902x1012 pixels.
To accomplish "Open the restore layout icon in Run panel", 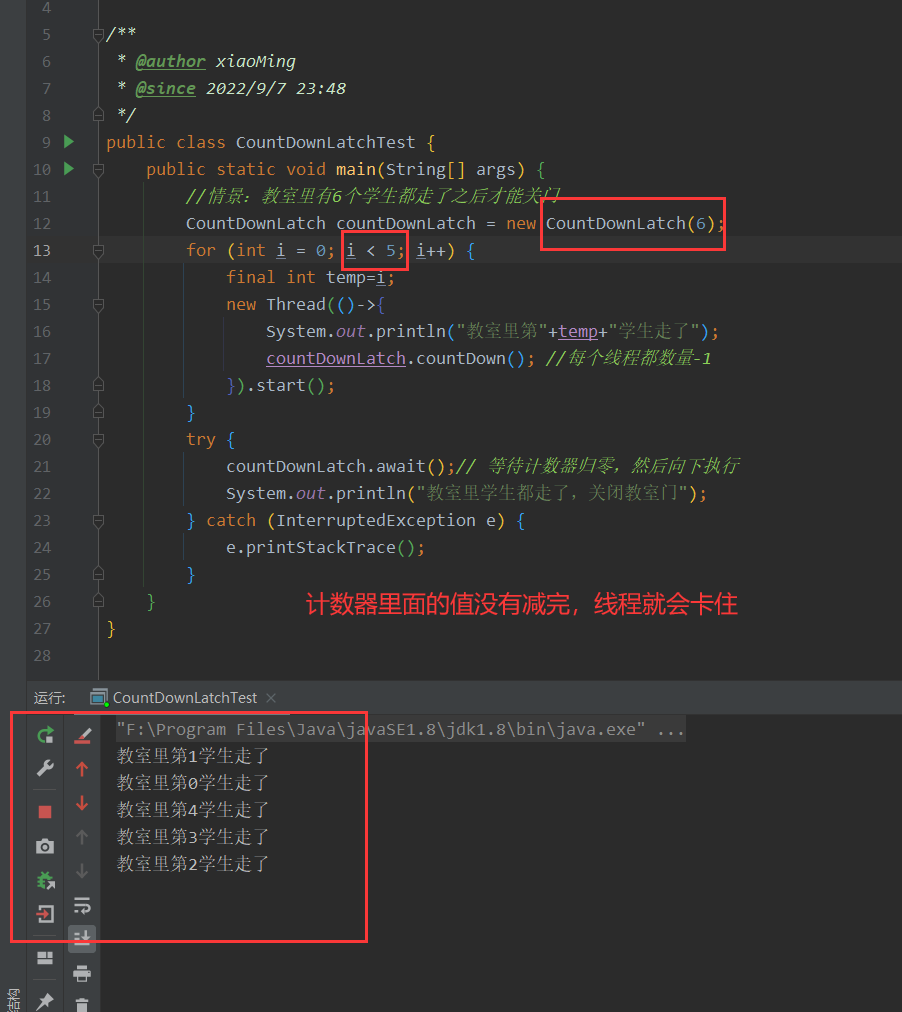I will click(x=45, y=958).
